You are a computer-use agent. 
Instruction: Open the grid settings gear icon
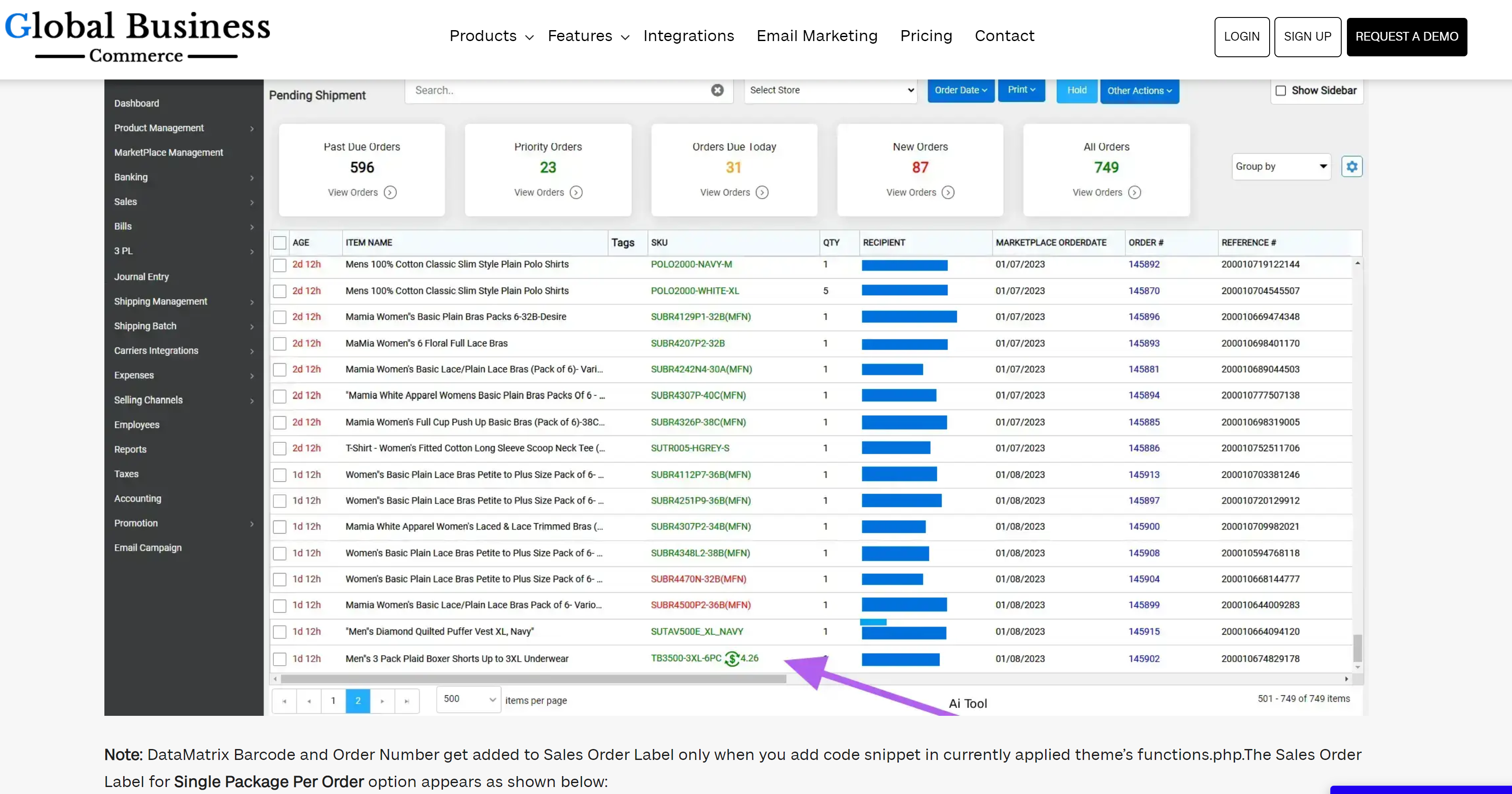coord(1352,166)
